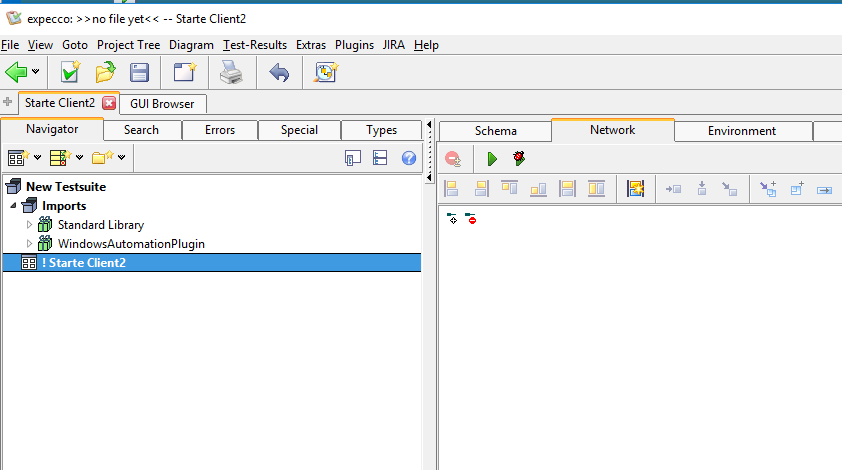The height and width of the screenshot is (470, 842).
Task: Click the blue undo arrow icon
Action: [279, 72]
